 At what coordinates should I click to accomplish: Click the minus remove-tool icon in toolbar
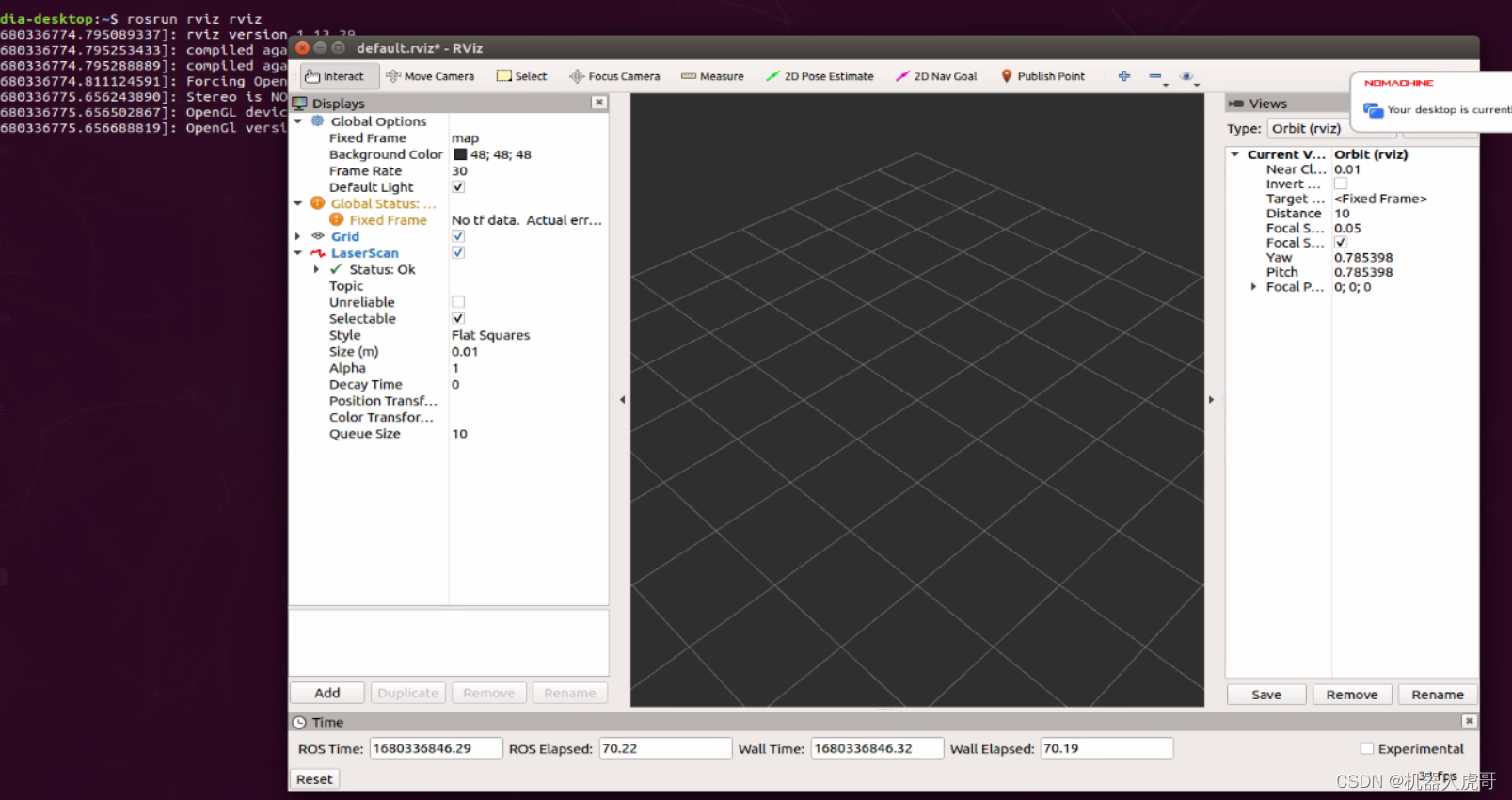coord(1156,76)
